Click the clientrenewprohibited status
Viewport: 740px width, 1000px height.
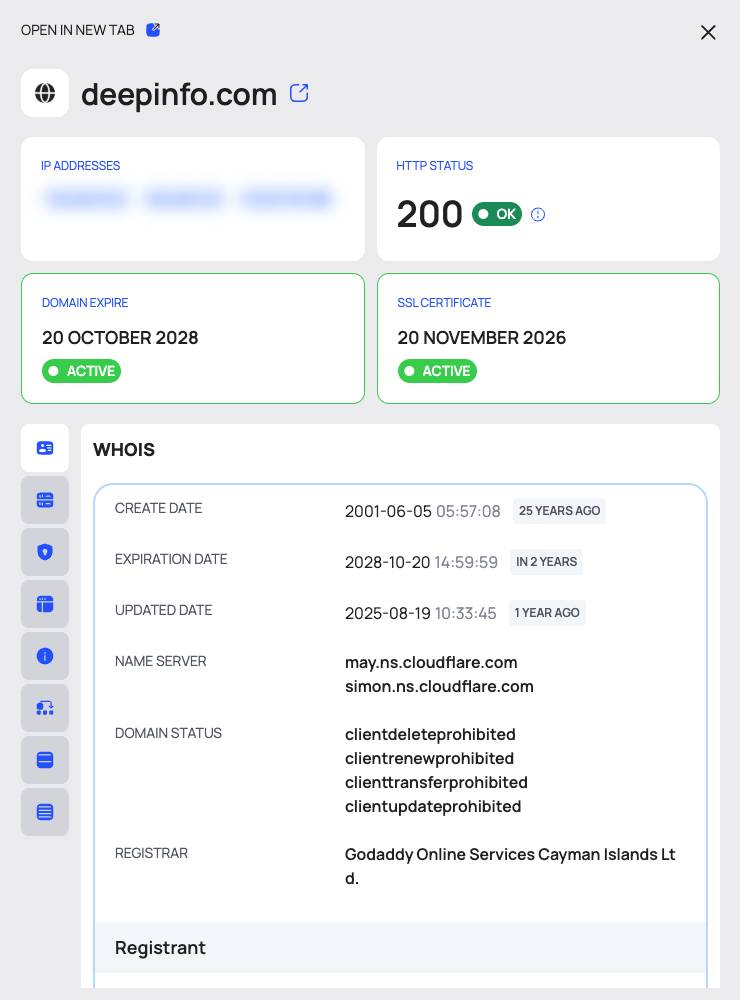(429, 759)
